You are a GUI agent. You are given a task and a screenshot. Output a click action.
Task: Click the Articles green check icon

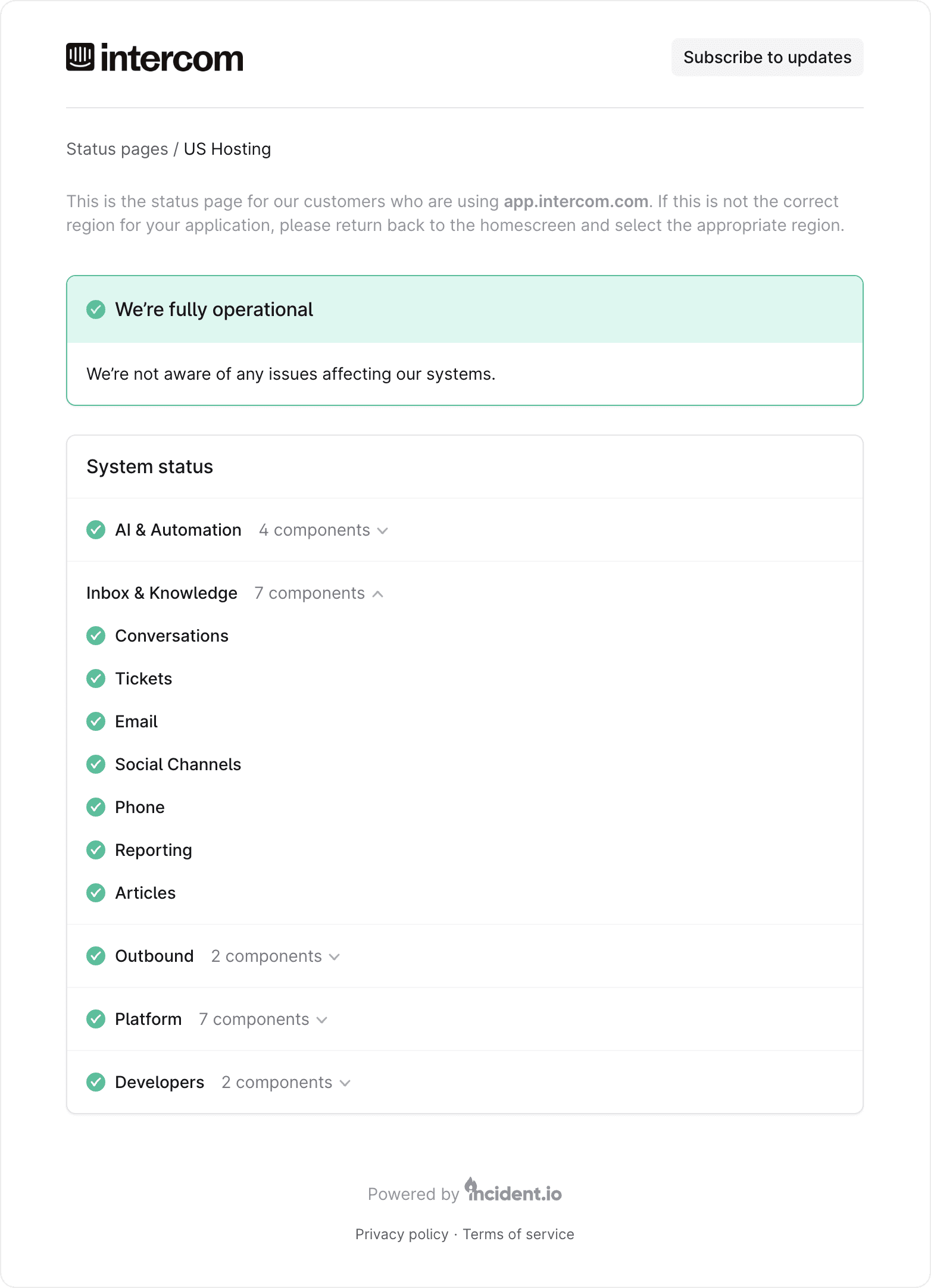pos(96,893)
